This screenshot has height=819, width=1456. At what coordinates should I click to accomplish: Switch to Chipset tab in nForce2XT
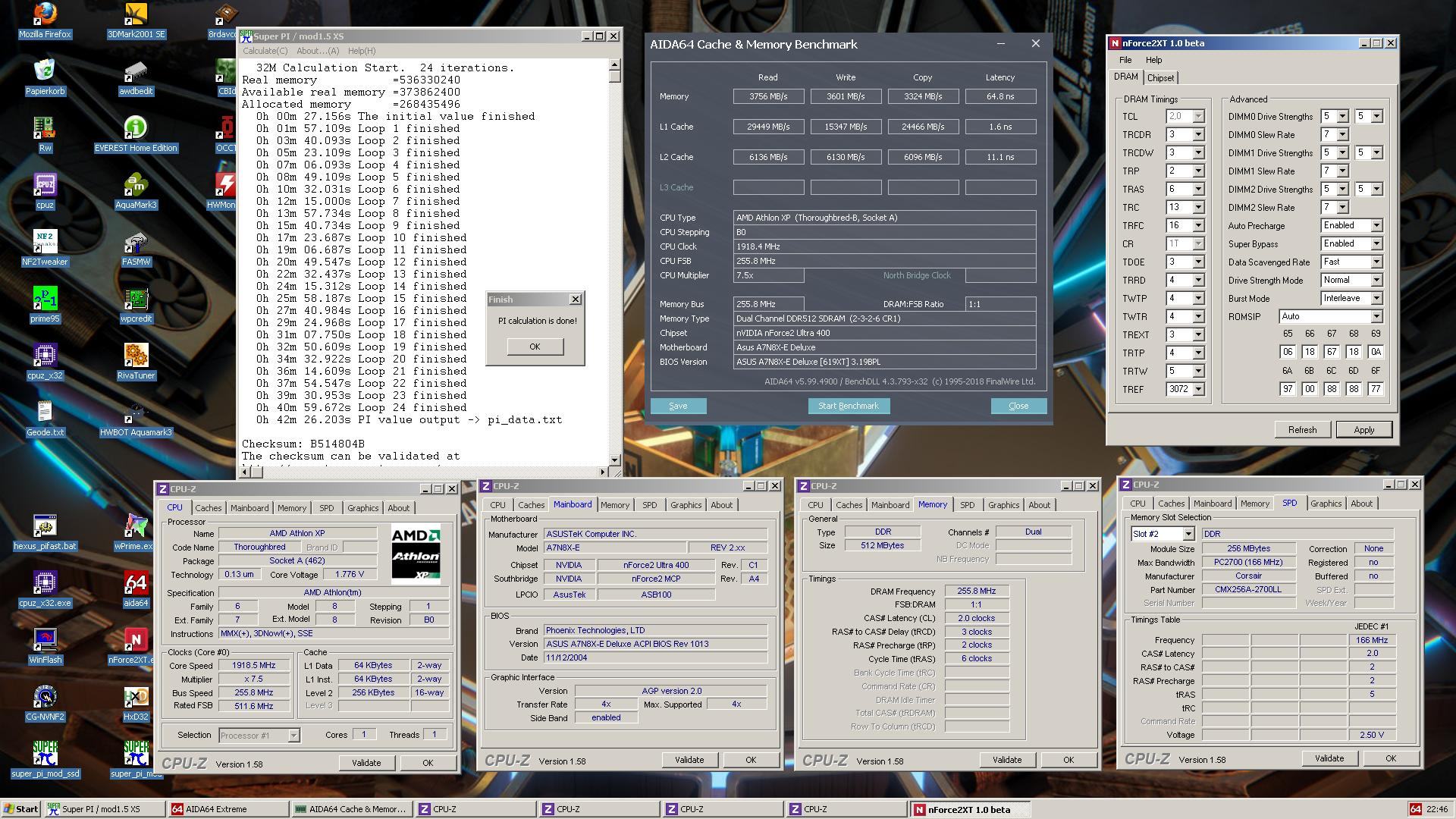(1160, 78)
